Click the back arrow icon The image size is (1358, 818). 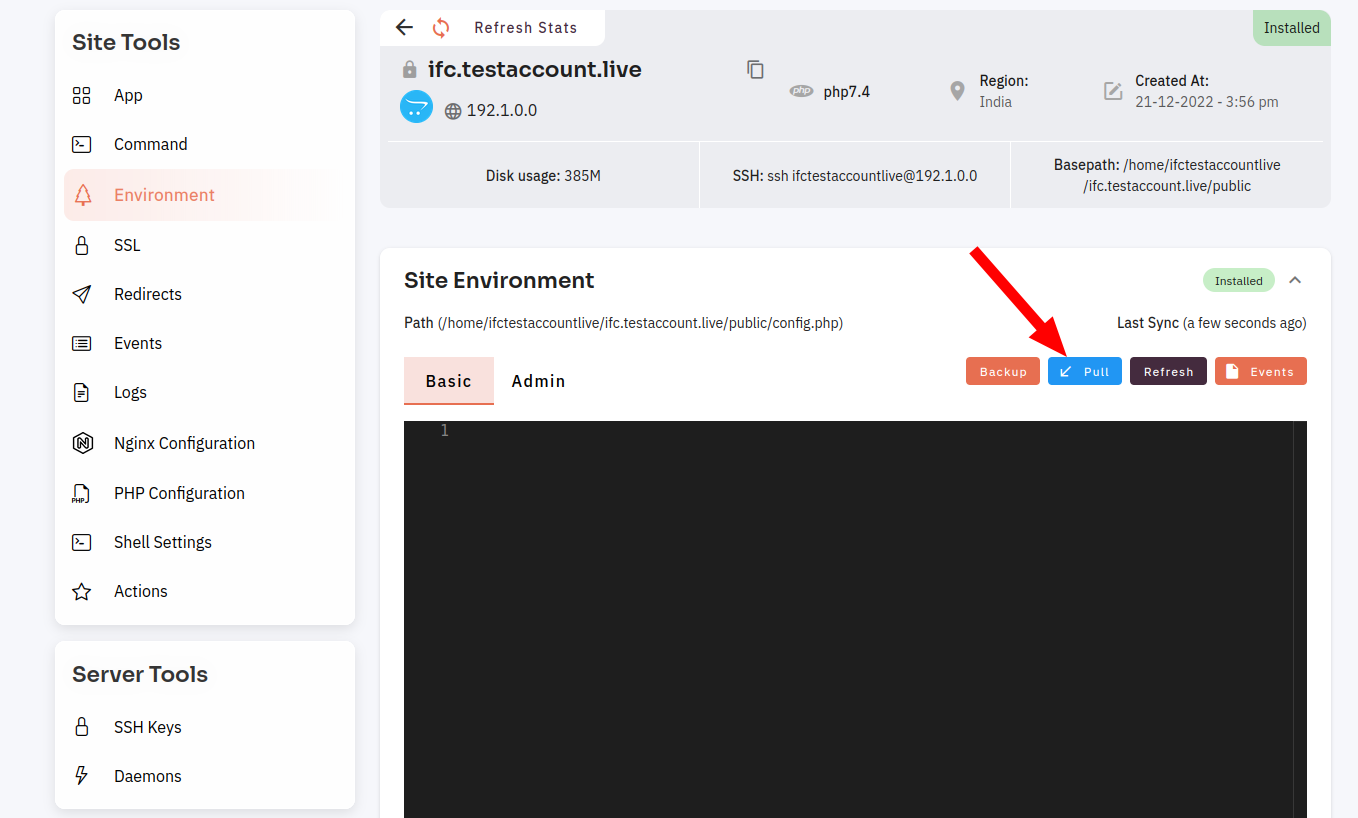pyautogui.click(x=404, y=27)
